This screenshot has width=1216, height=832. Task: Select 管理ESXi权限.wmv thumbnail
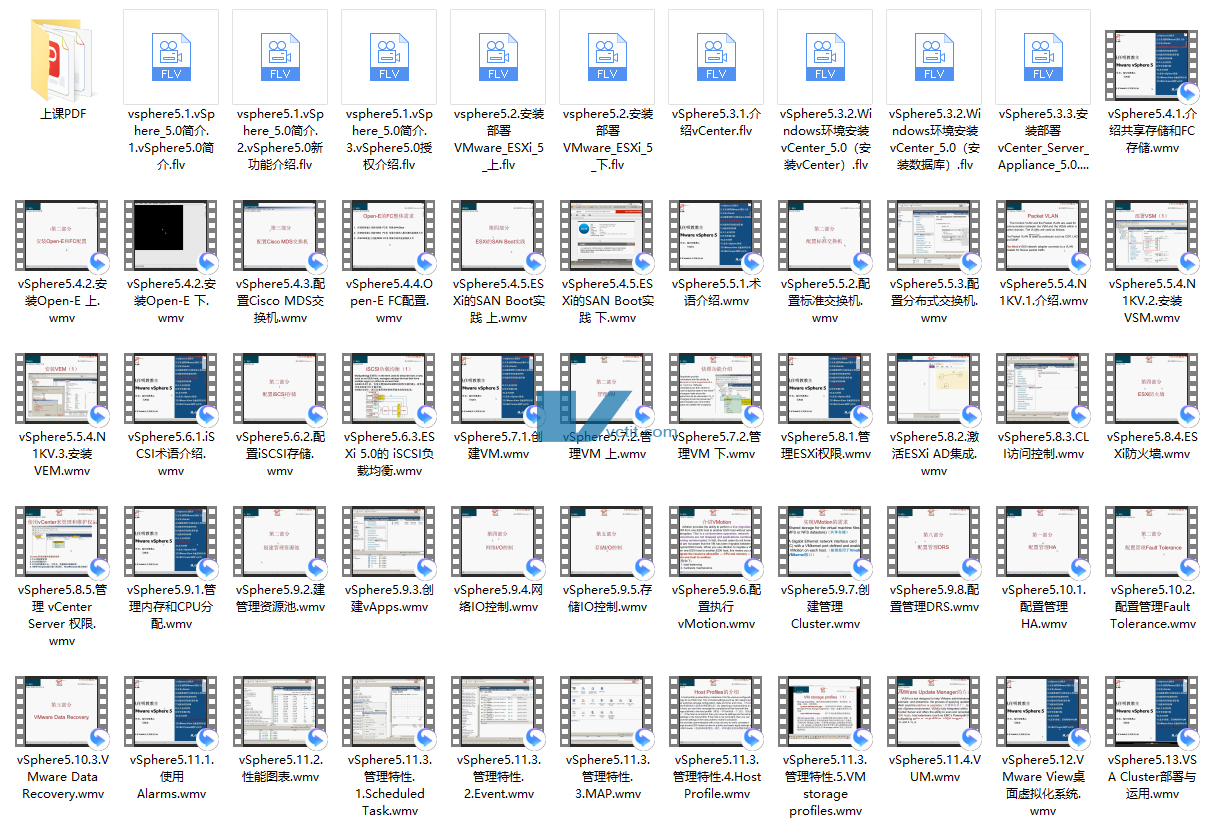[x=825, y=389]
